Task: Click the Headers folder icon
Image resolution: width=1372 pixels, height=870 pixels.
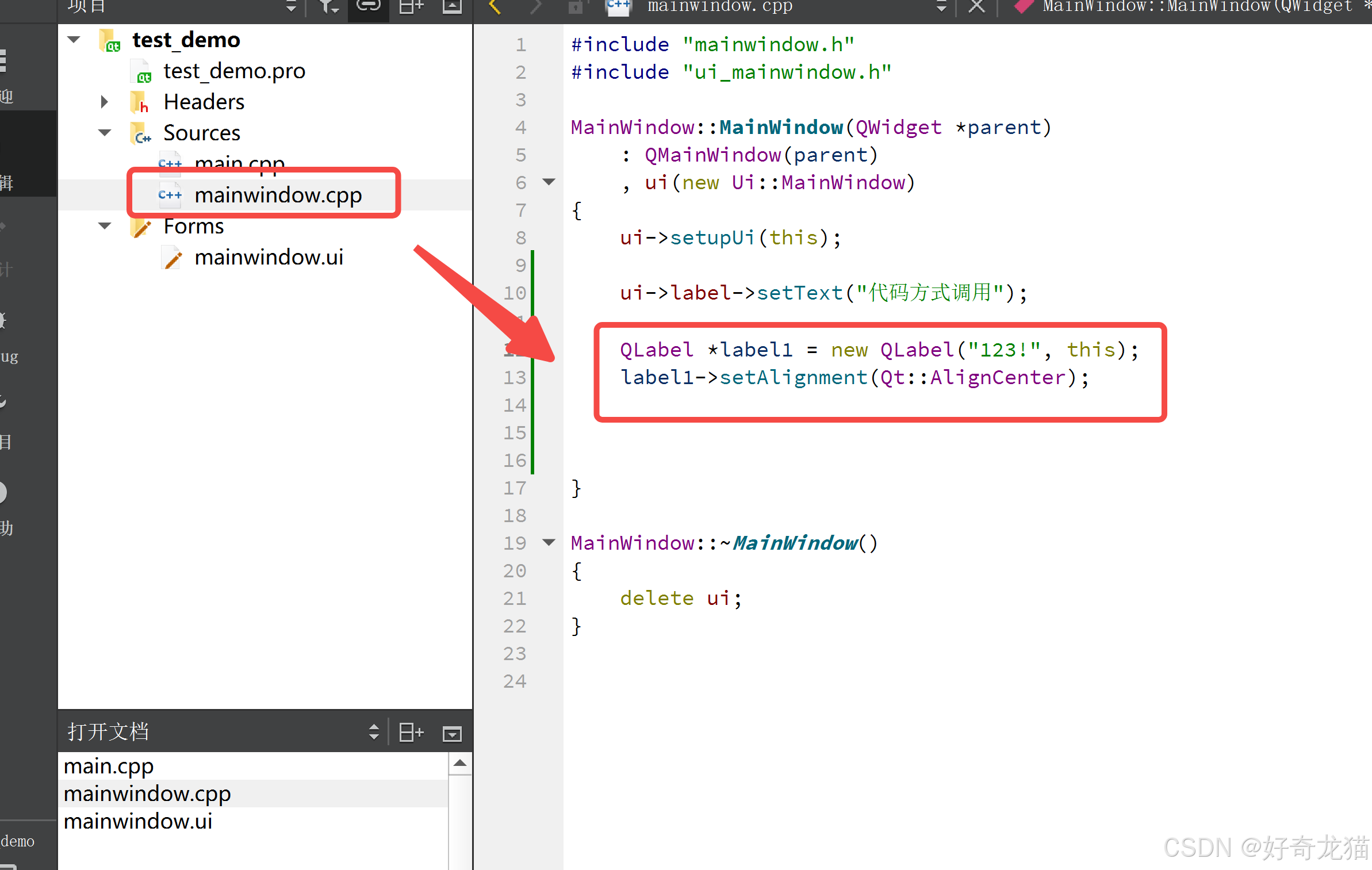Action: pyautogui.click(x=140, y=102)
